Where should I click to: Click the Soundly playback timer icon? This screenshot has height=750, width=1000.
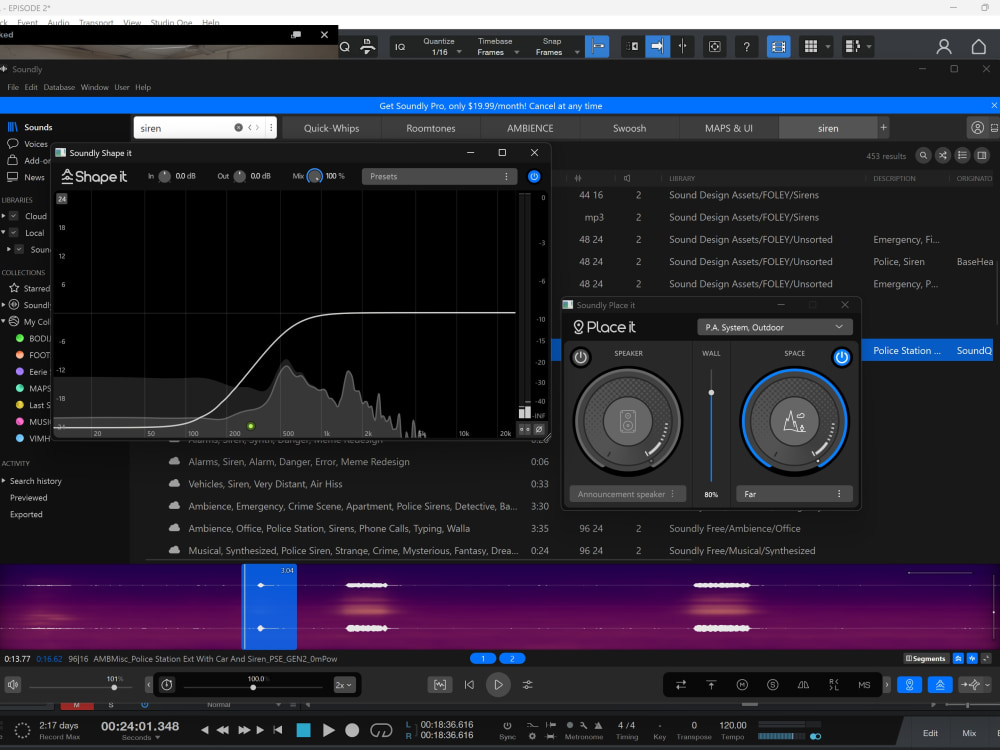(167, 685)
